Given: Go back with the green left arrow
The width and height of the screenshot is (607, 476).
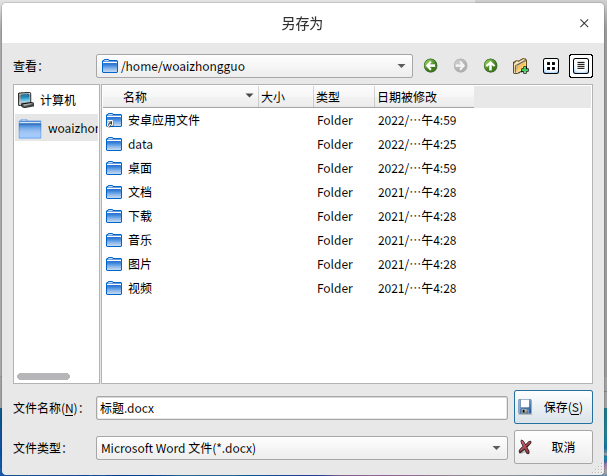Looking at the screenshot, I should pos(430,66).
